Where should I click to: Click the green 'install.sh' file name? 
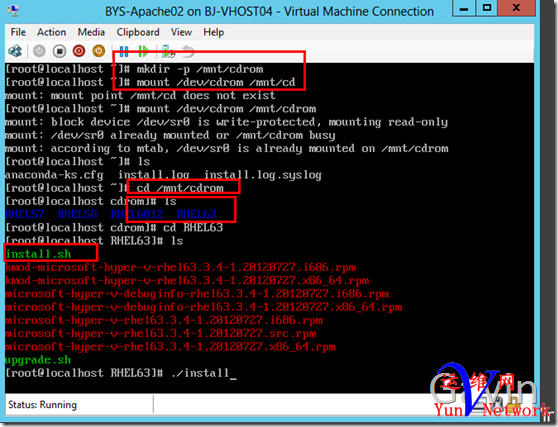pyautogui.click(x=38, y=254)
